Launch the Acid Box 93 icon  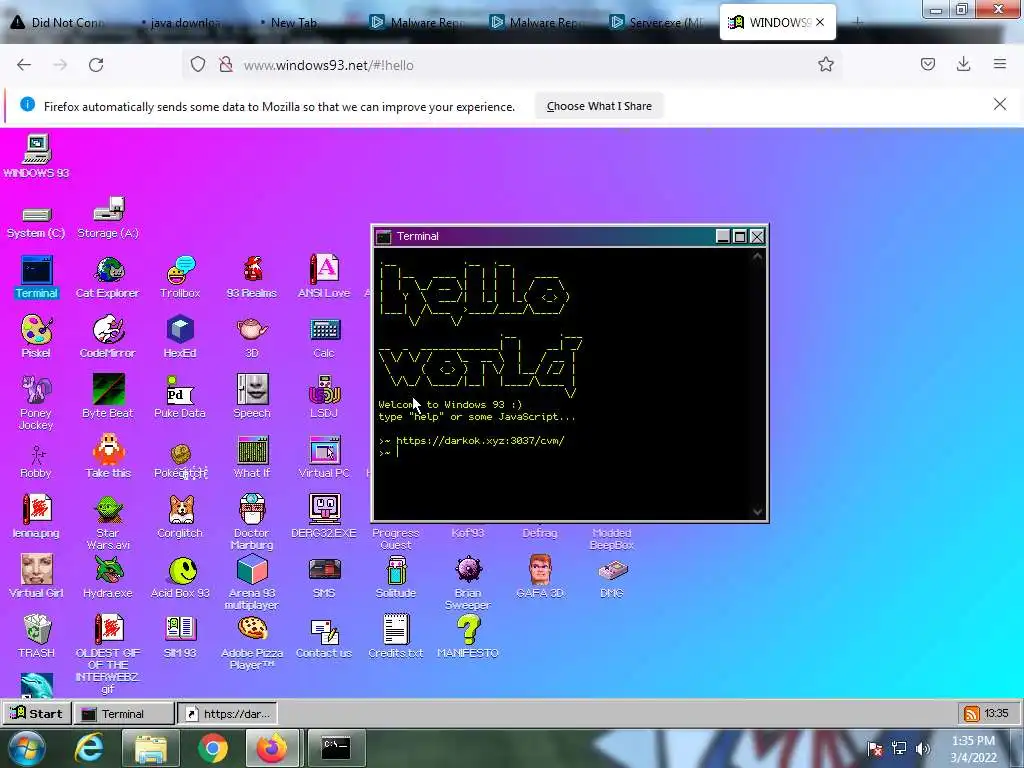click(180, 577)
